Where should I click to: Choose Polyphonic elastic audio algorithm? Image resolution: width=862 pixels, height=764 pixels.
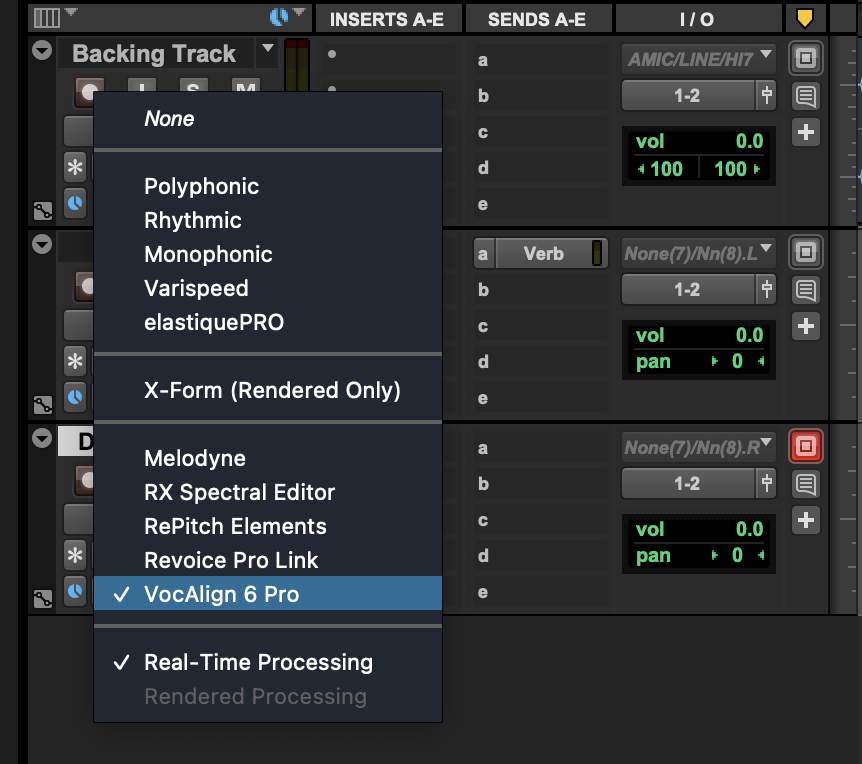coord(201,186)
